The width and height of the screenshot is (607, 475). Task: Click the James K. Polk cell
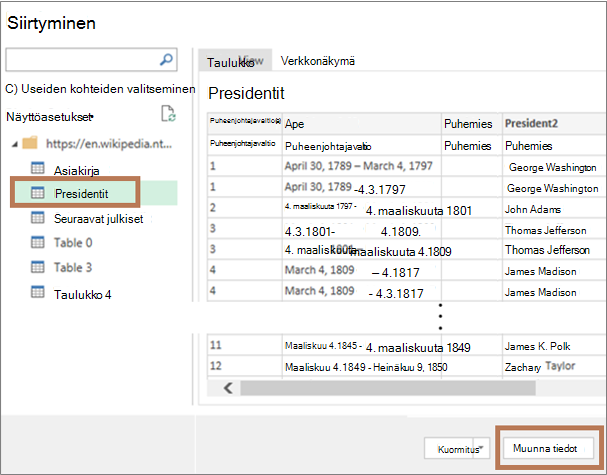coord(554,346)
